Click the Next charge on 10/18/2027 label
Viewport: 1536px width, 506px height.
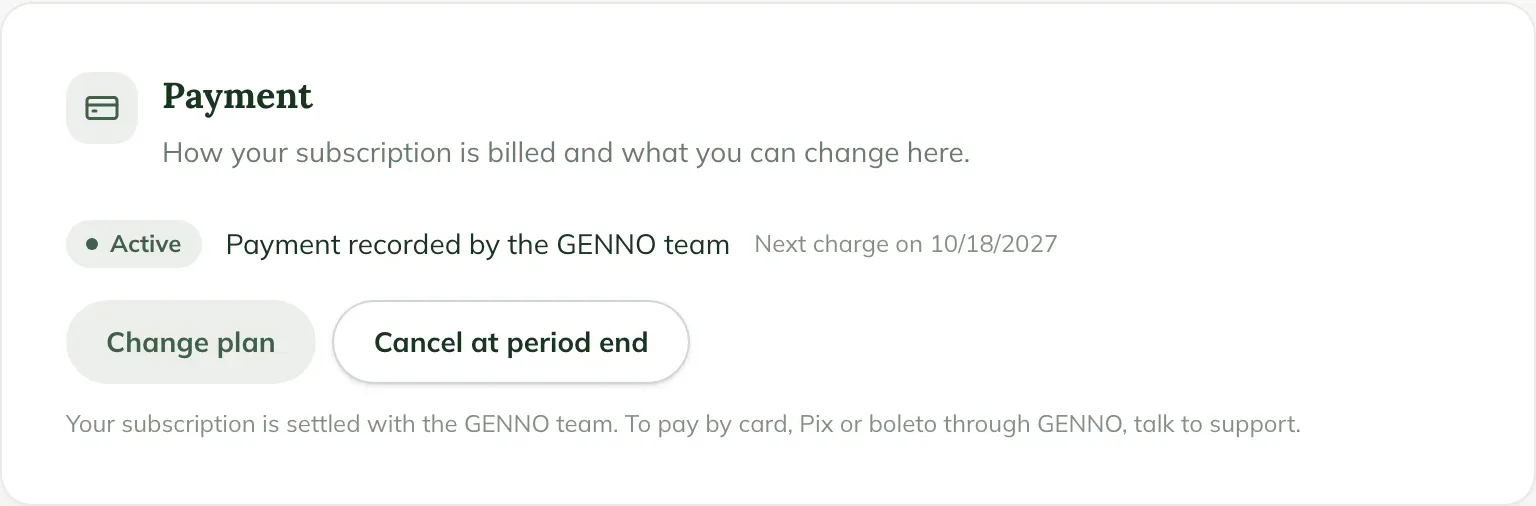(906, 244)
